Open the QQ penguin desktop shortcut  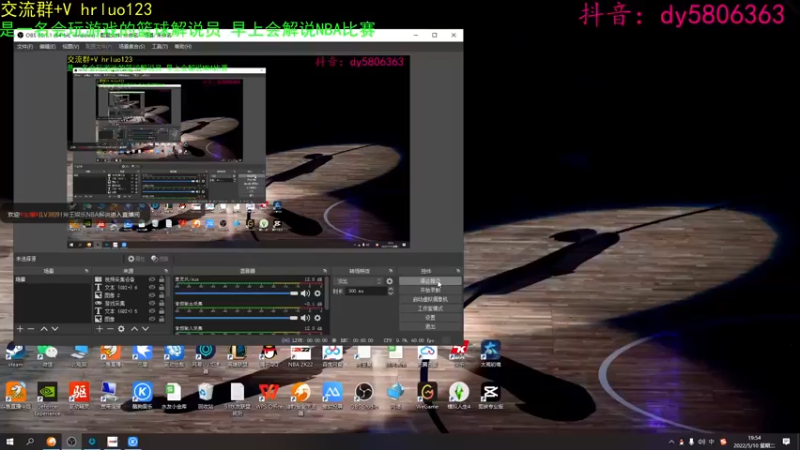(x=269, y=356)
